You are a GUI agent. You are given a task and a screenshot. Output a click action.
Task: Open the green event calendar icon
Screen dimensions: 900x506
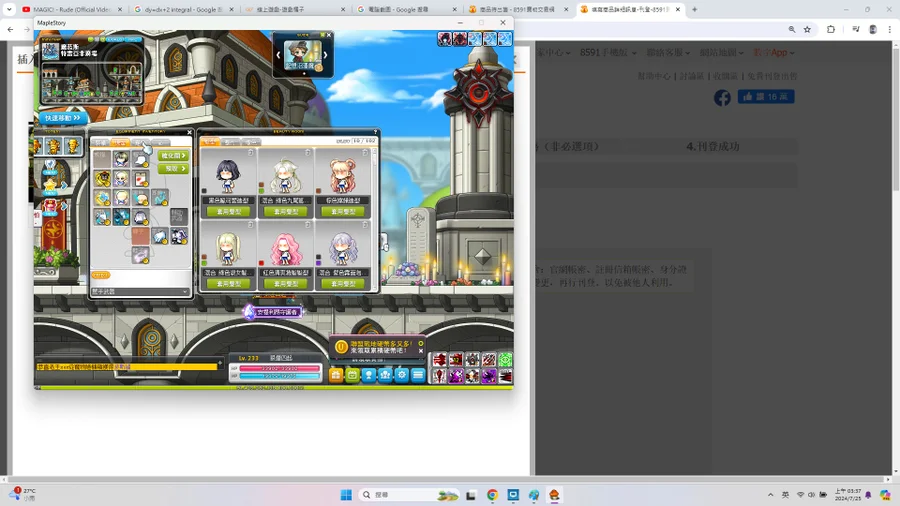[x=352, y=375]
